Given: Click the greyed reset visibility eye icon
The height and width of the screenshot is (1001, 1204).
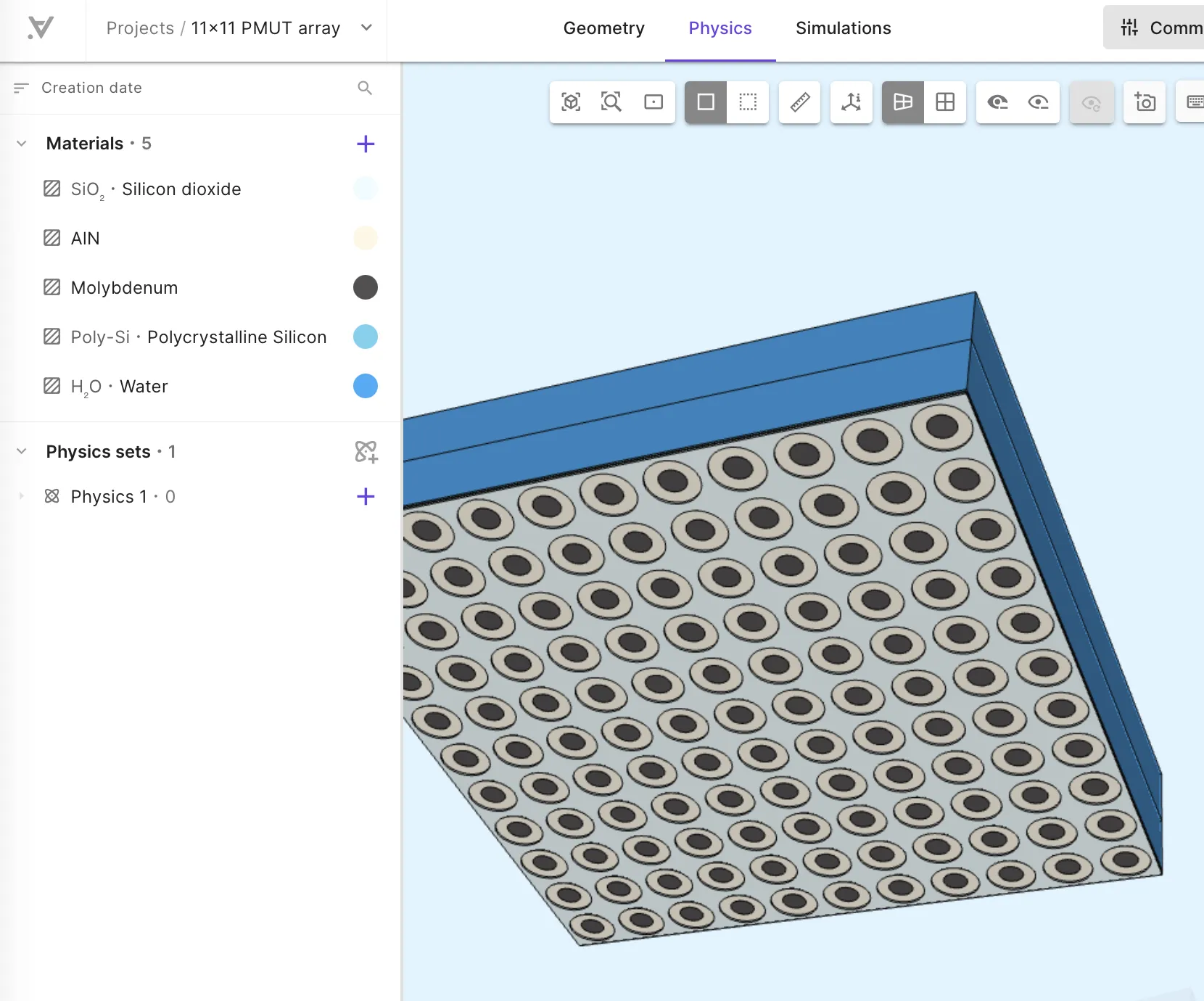Looking at the screenshot, I should 1092,102.
